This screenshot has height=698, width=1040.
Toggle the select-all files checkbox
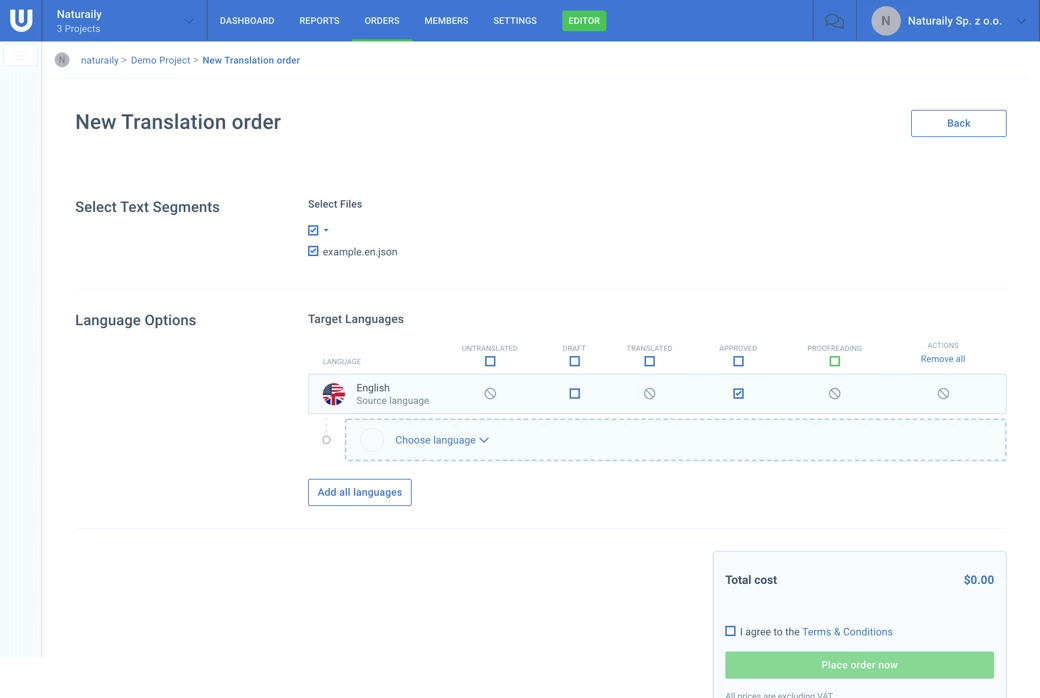tap(313, 230)
